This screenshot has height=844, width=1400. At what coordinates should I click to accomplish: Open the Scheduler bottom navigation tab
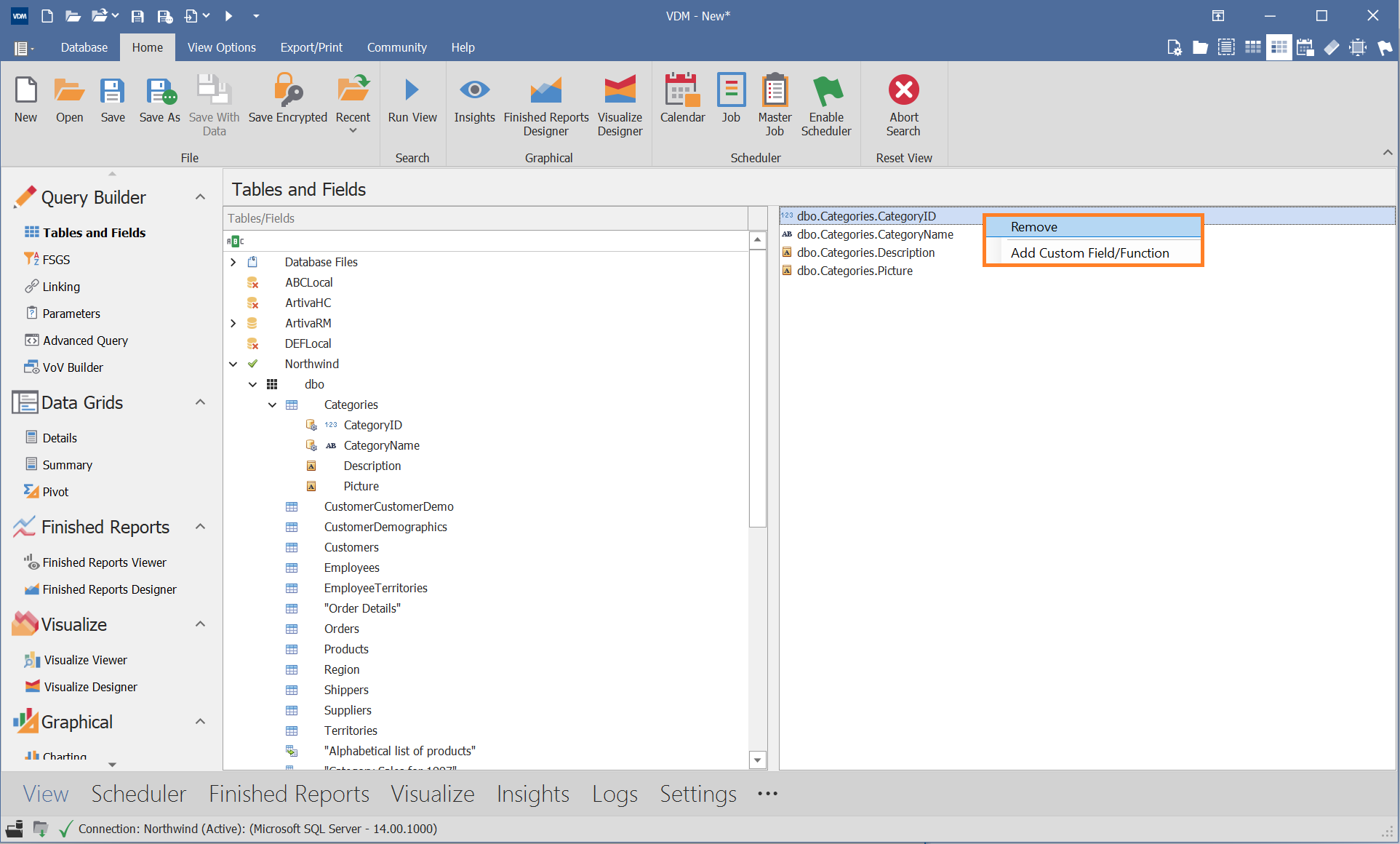[x=139, y=794]
